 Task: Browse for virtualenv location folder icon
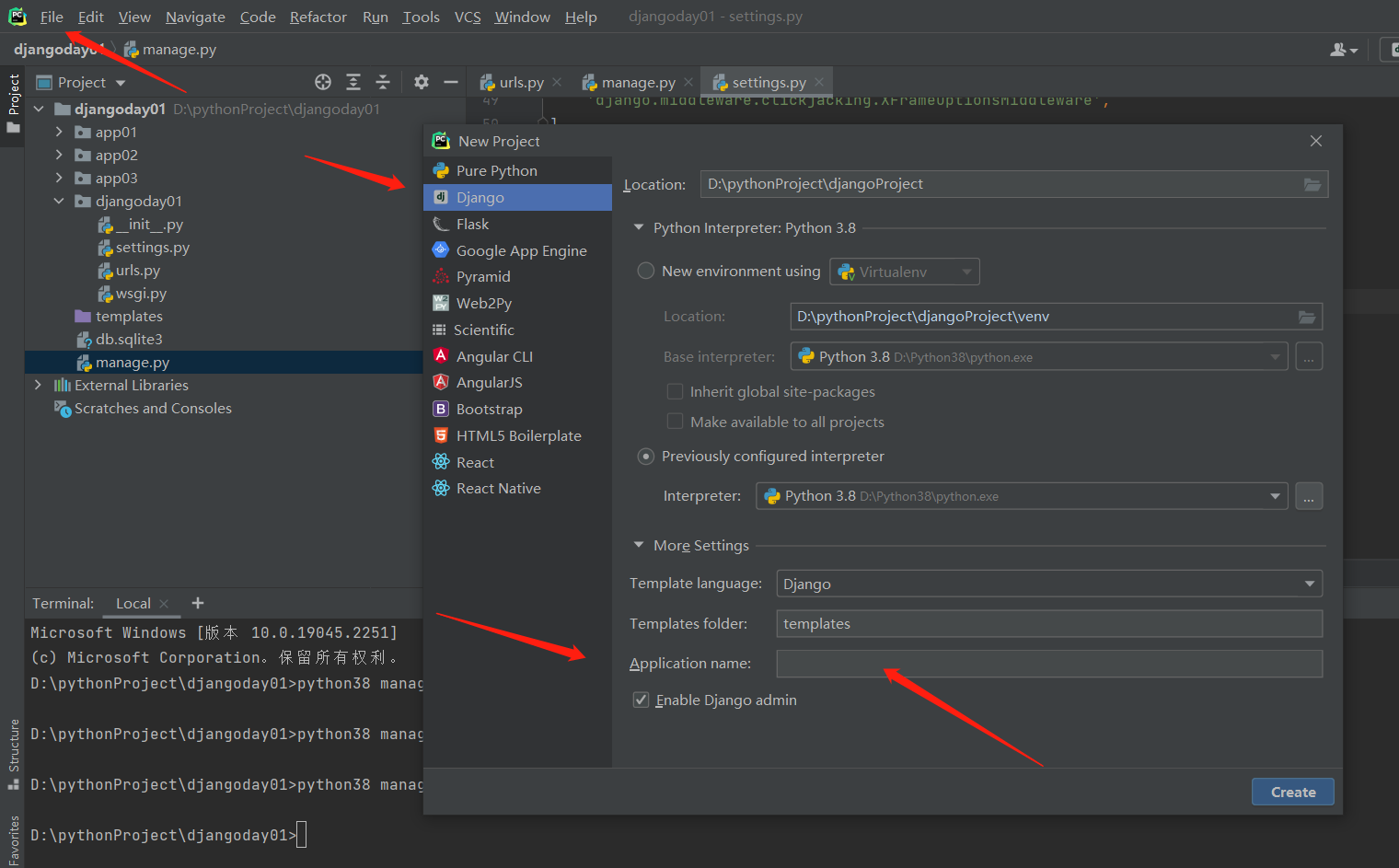coord(1307,317)
